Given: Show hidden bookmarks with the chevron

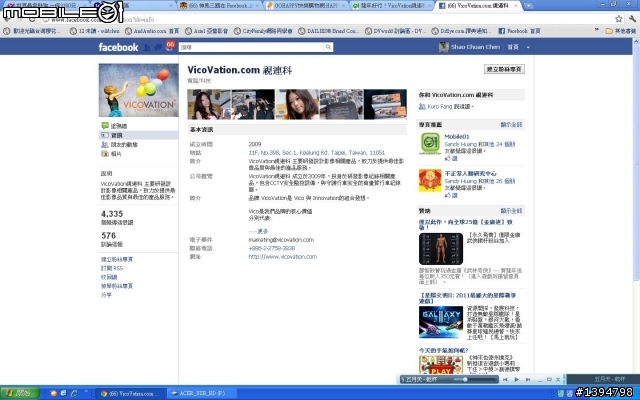Looking at the screenshot, I should [x=597, y=30].
